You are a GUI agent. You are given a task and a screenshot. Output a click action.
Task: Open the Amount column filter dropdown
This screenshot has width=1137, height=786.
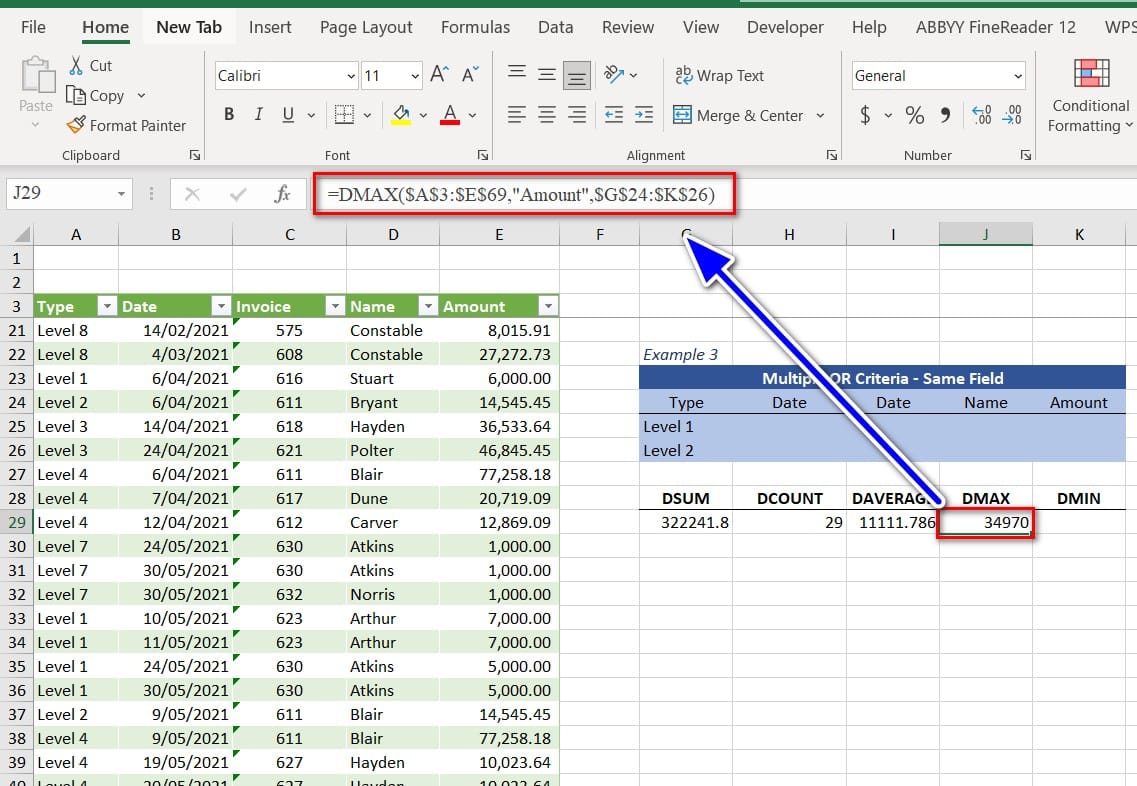[547, 306]
